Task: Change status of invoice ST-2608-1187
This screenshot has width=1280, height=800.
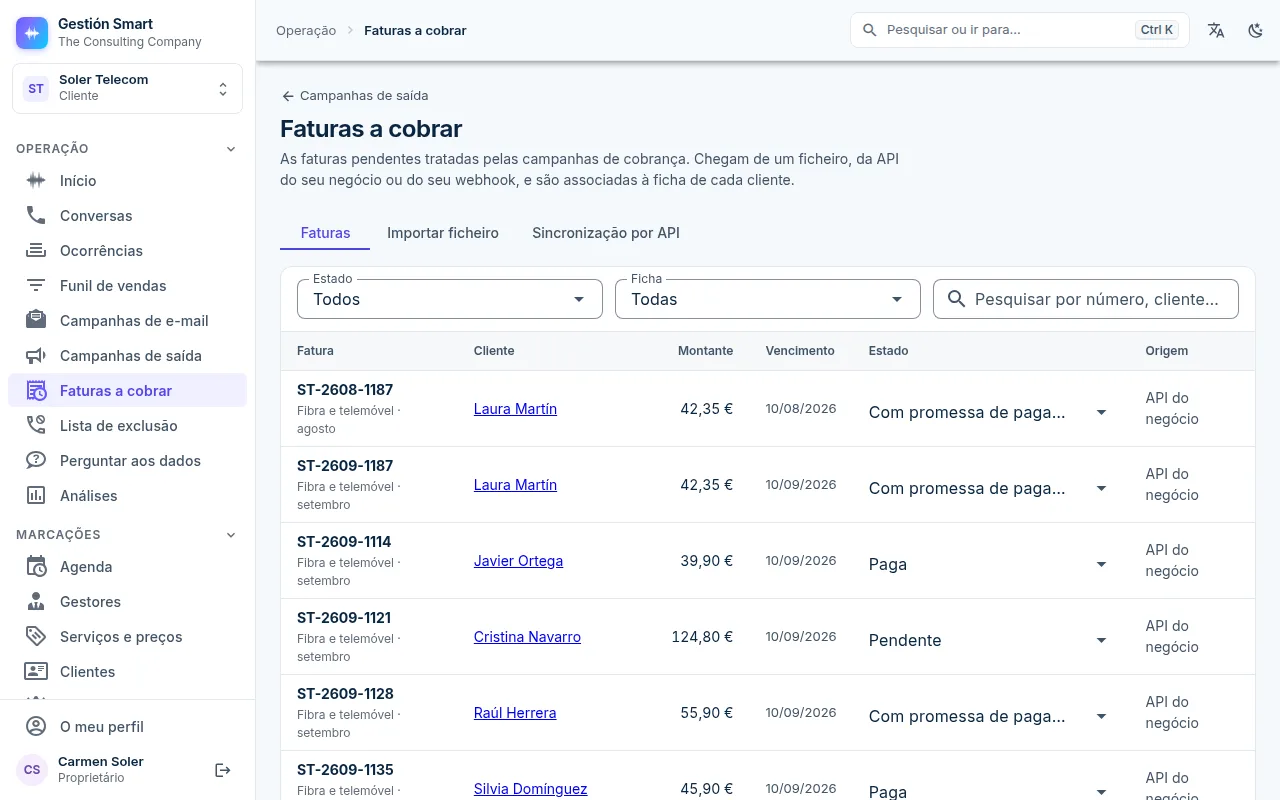Action: pyautogui.click(x=989, y=412)
